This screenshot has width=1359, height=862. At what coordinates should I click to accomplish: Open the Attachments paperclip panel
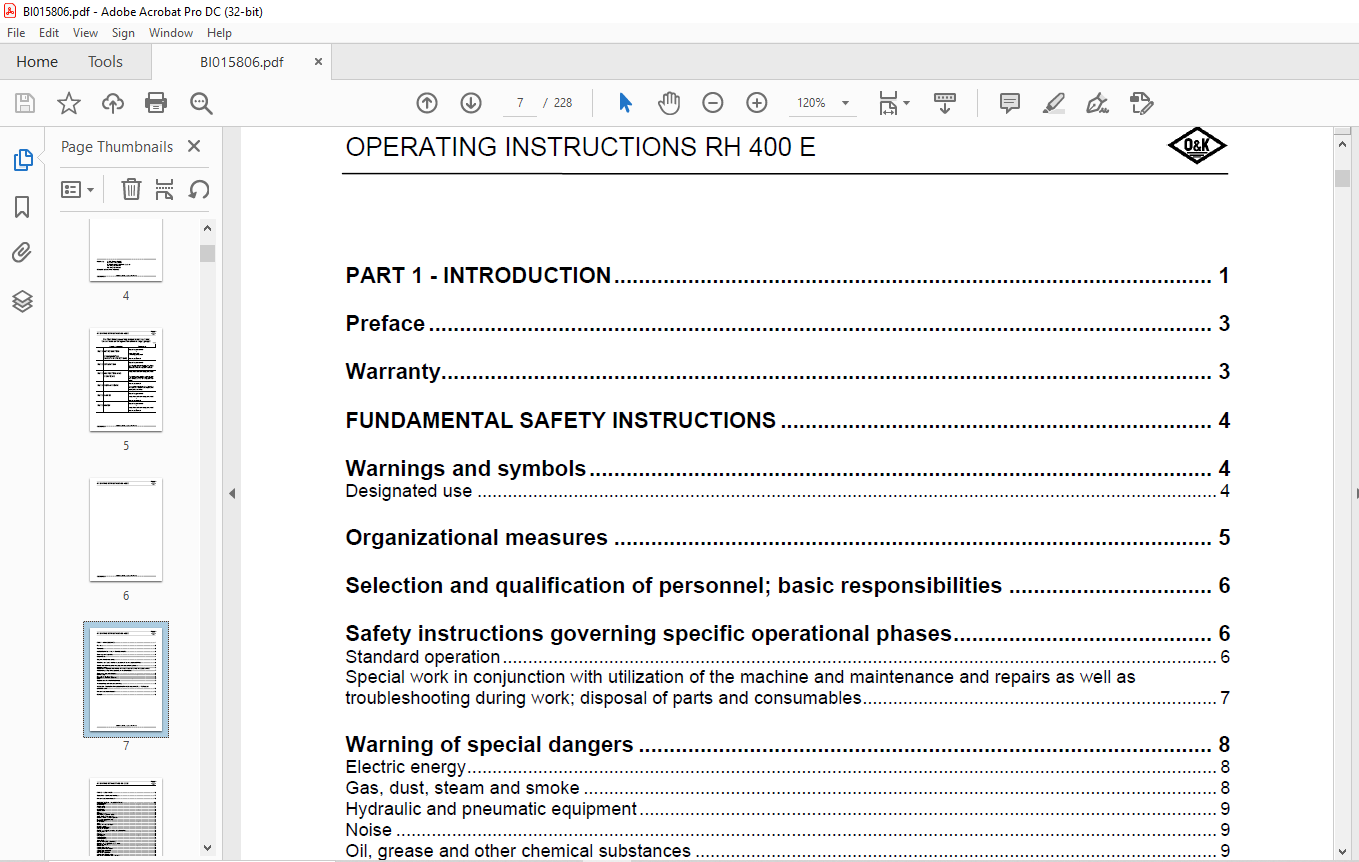click(22, 253)
